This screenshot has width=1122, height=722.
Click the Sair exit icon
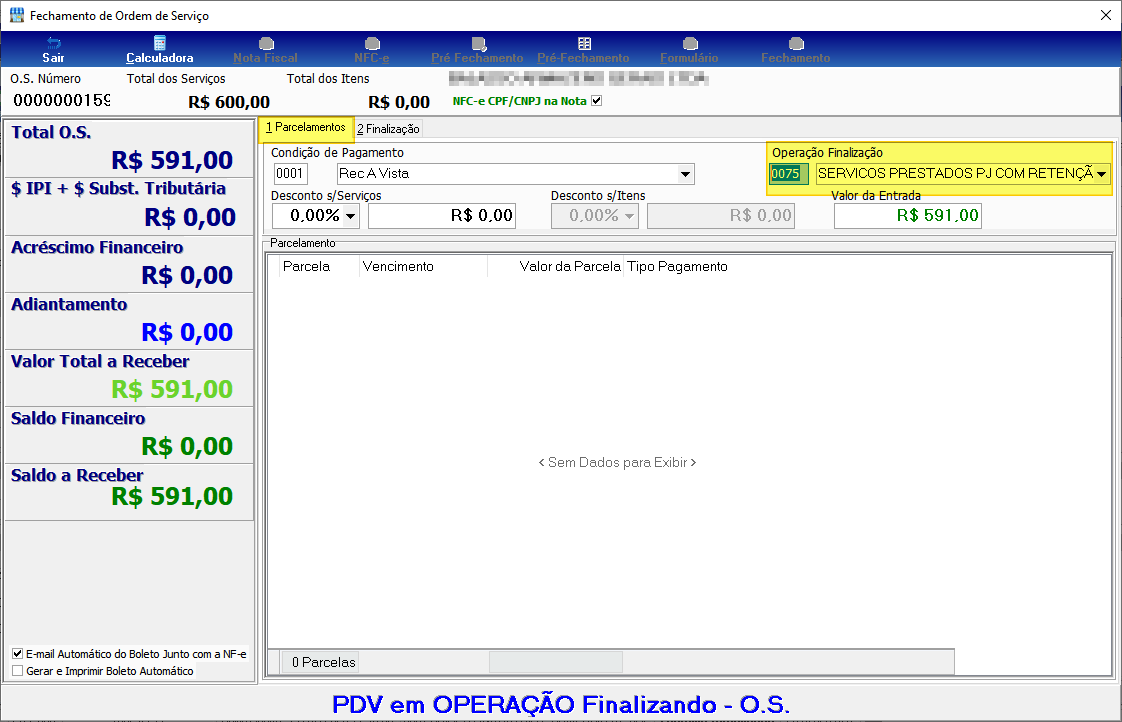(x=54, y=43)
